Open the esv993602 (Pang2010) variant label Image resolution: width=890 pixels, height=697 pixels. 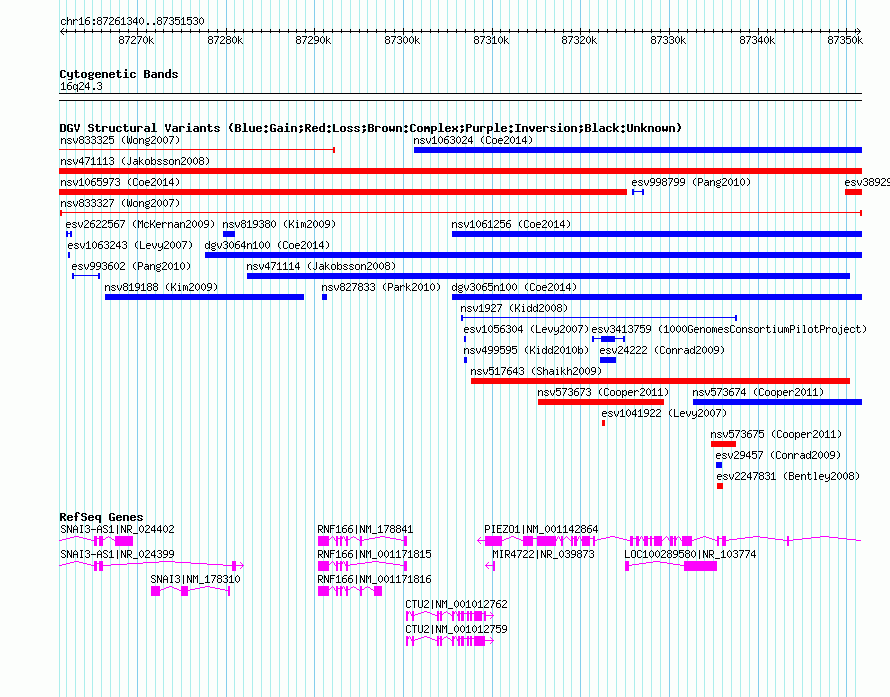131,266
